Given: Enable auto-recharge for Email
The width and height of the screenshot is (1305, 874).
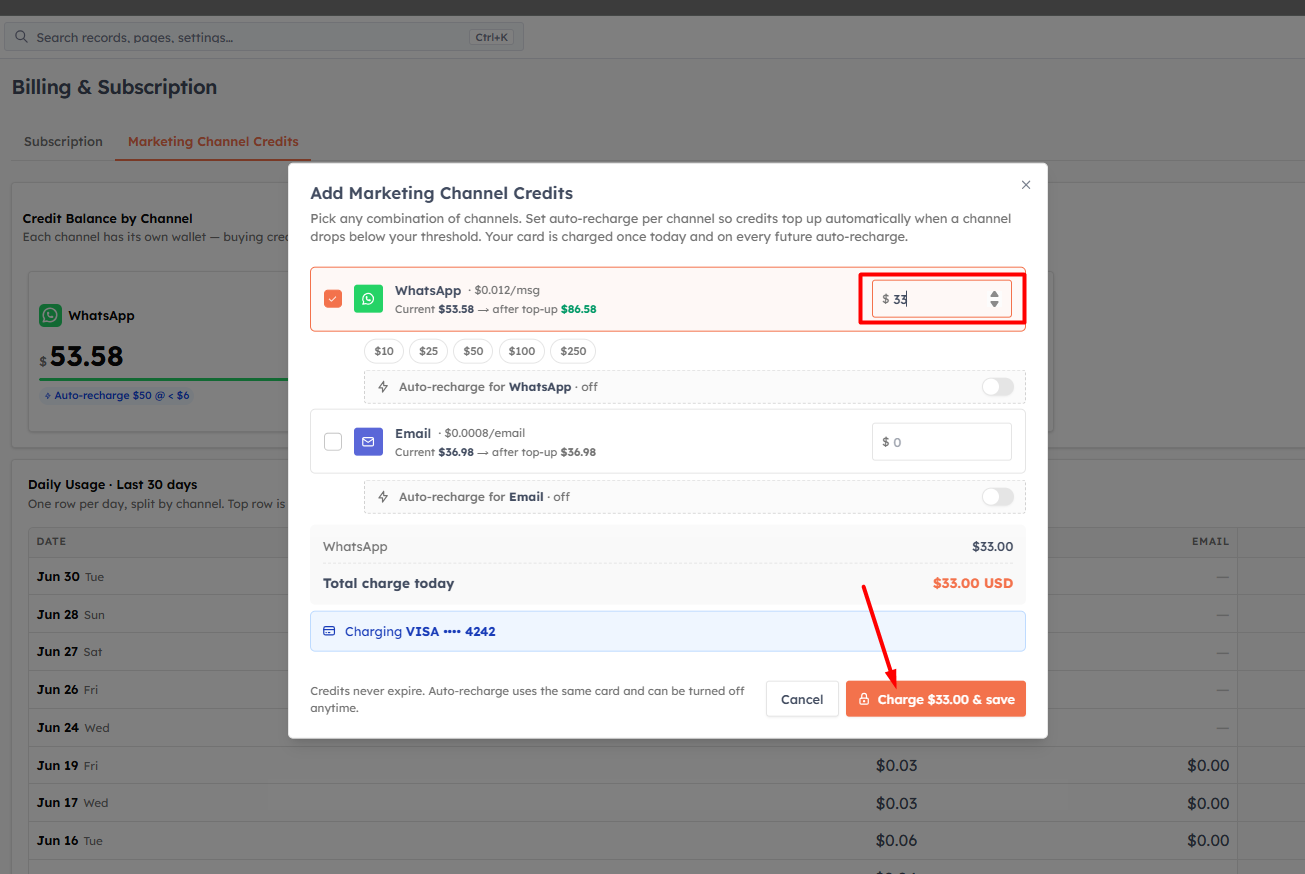Looking at the screenshot, I should pos(997,497).
